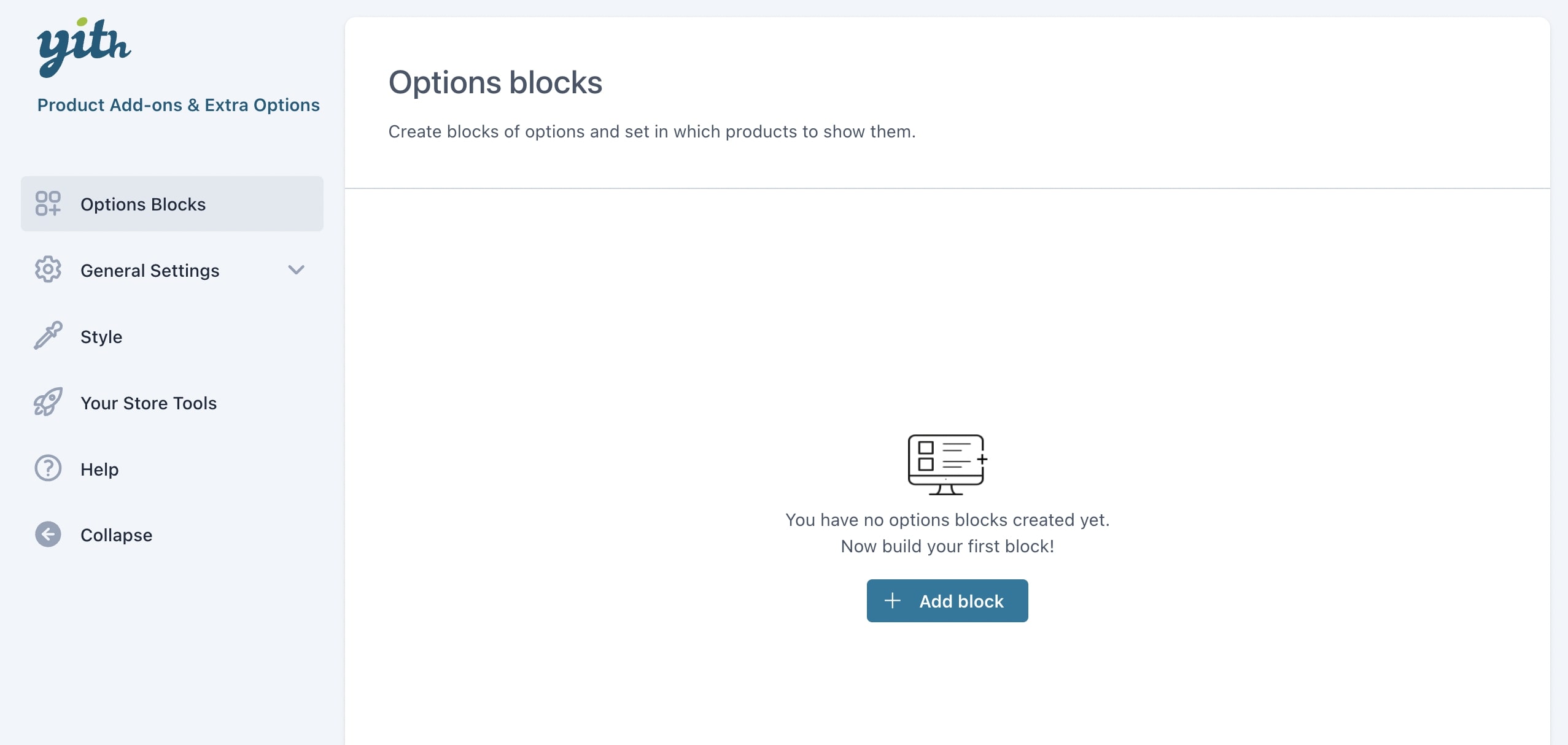Image resolution: width=1568 pixels, height=745 pixels.
Task: Click the Options Blocks grid icon
Action: pos(48,204)
